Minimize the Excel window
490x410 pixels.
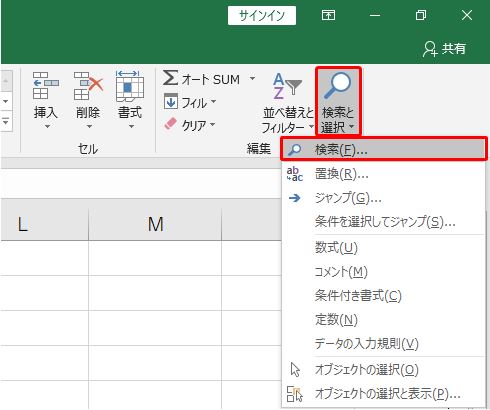coord(375,15)
